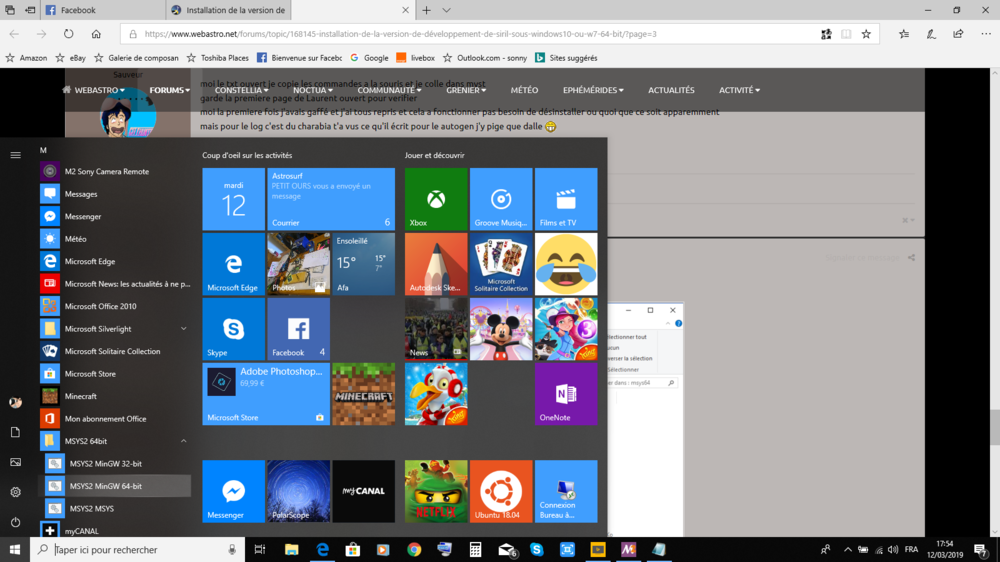Open the CONSTELLA dropdown menu
This screenshot has height=562, width=1000.
tap(241, 91)
